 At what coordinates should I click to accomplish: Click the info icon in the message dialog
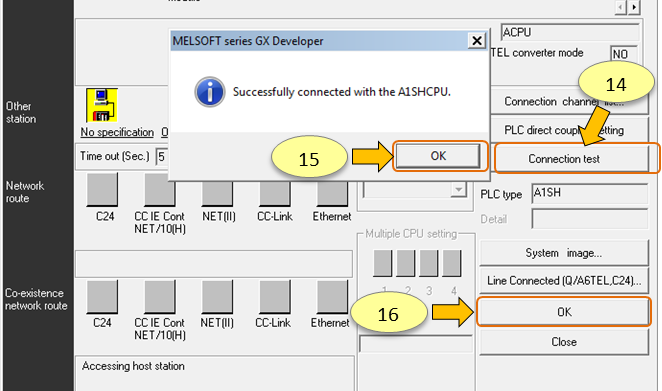[x=209, y=92]
